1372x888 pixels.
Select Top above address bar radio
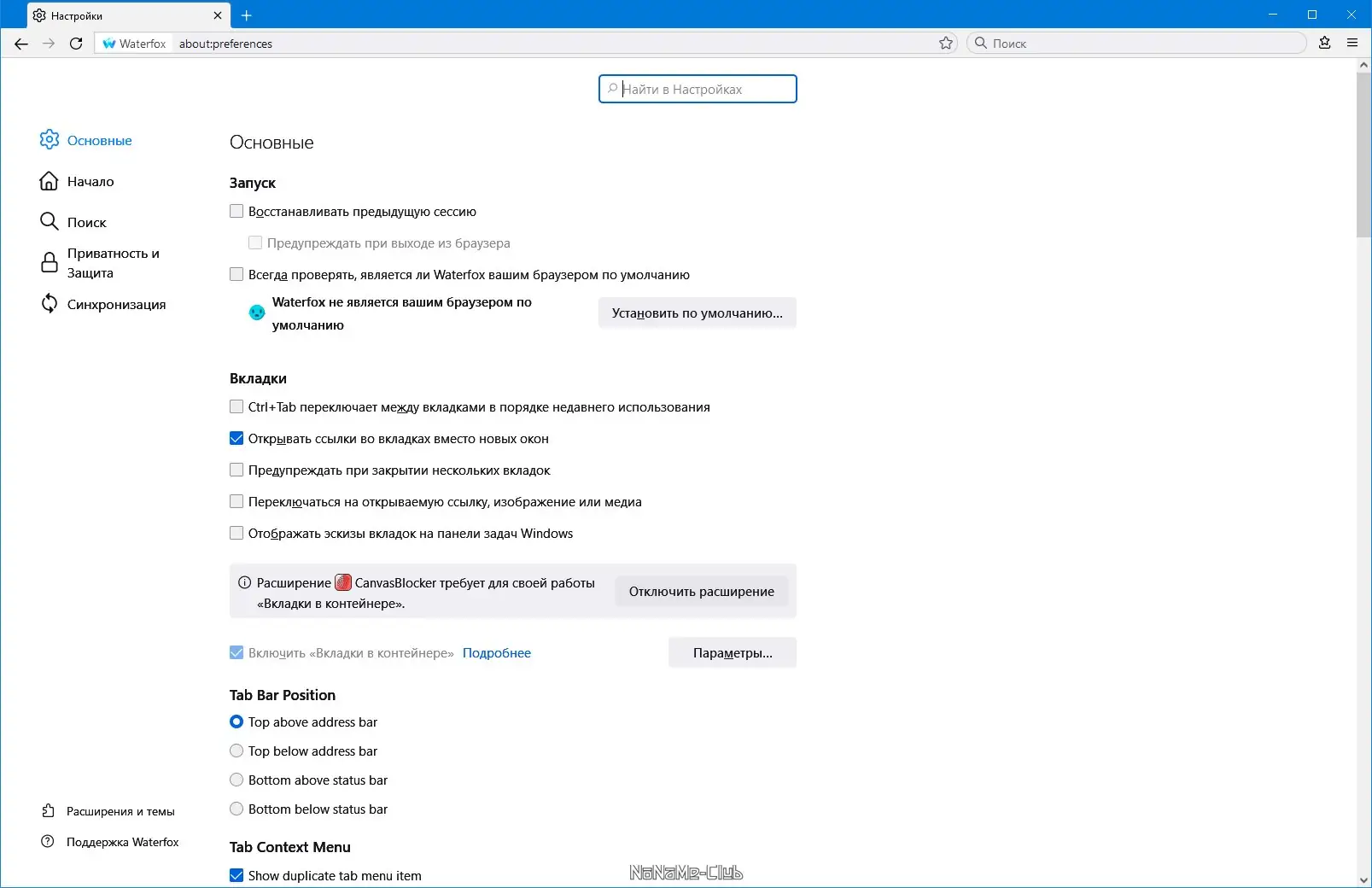(x=236, y=721)
